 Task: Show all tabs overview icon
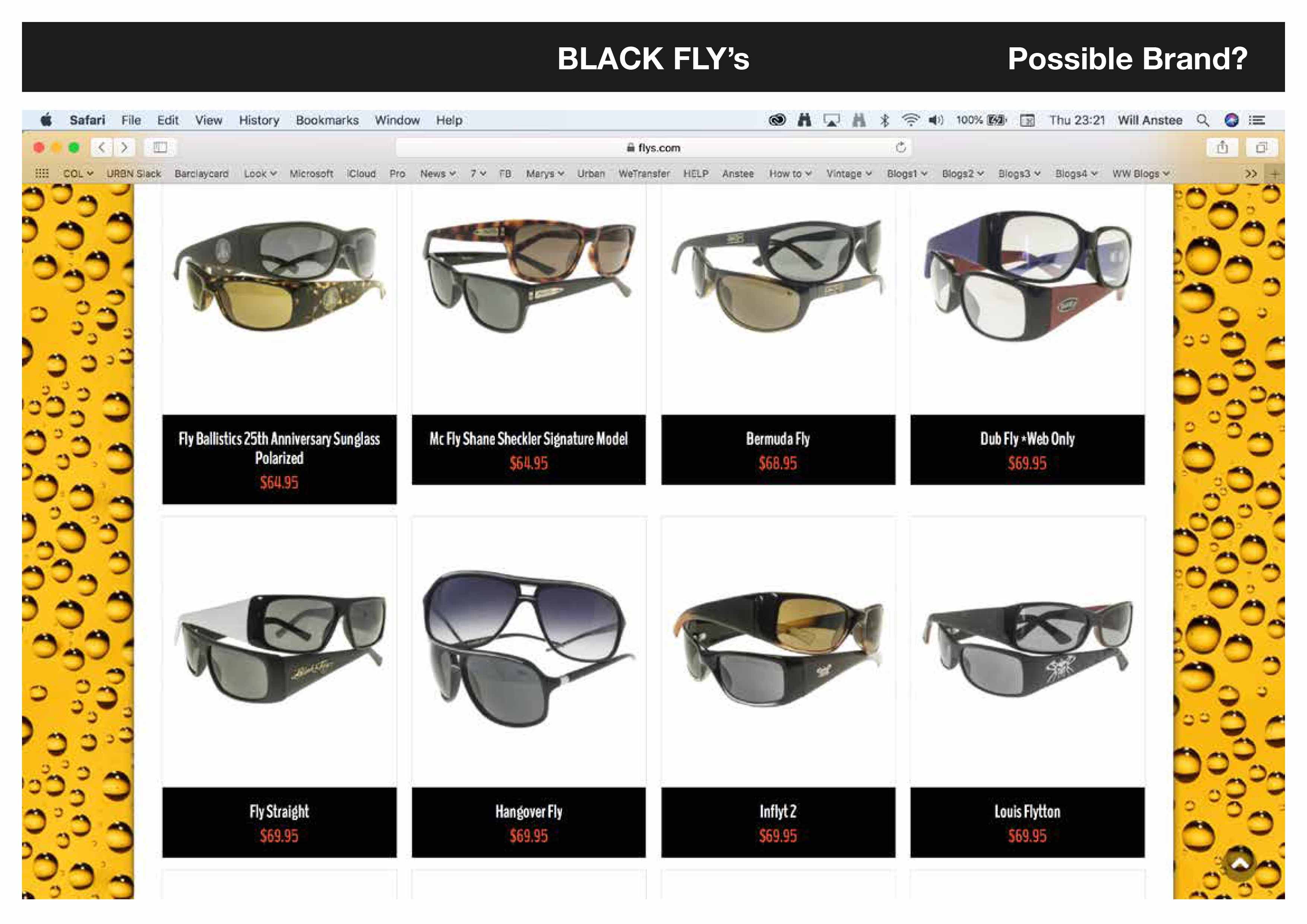1262,148
